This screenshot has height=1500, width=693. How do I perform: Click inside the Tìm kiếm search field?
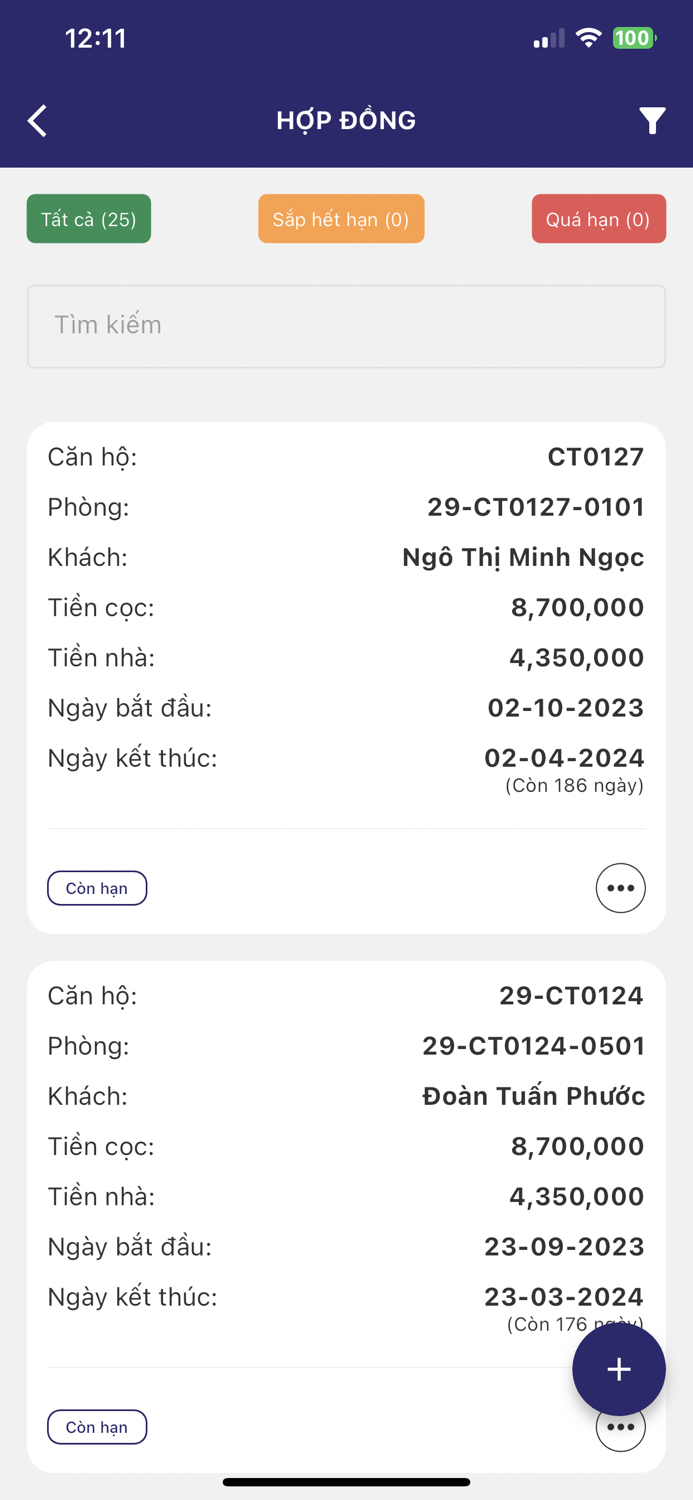pyautogui.click(x=346, y=326)
